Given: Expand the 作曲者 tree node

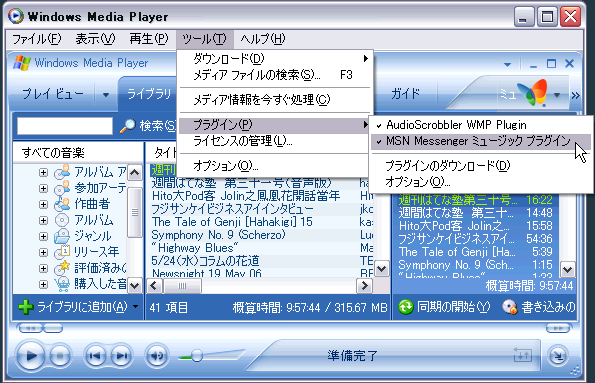Looking at the screenshot, I should coord(43,204).
